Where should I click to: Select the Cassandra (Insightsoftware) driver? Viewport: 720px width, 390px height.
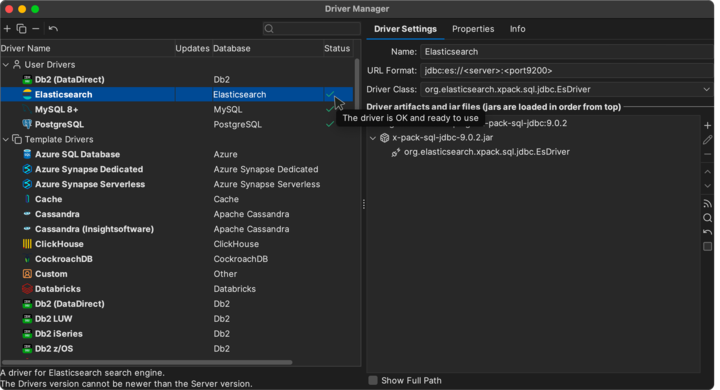tap(177, 229)
